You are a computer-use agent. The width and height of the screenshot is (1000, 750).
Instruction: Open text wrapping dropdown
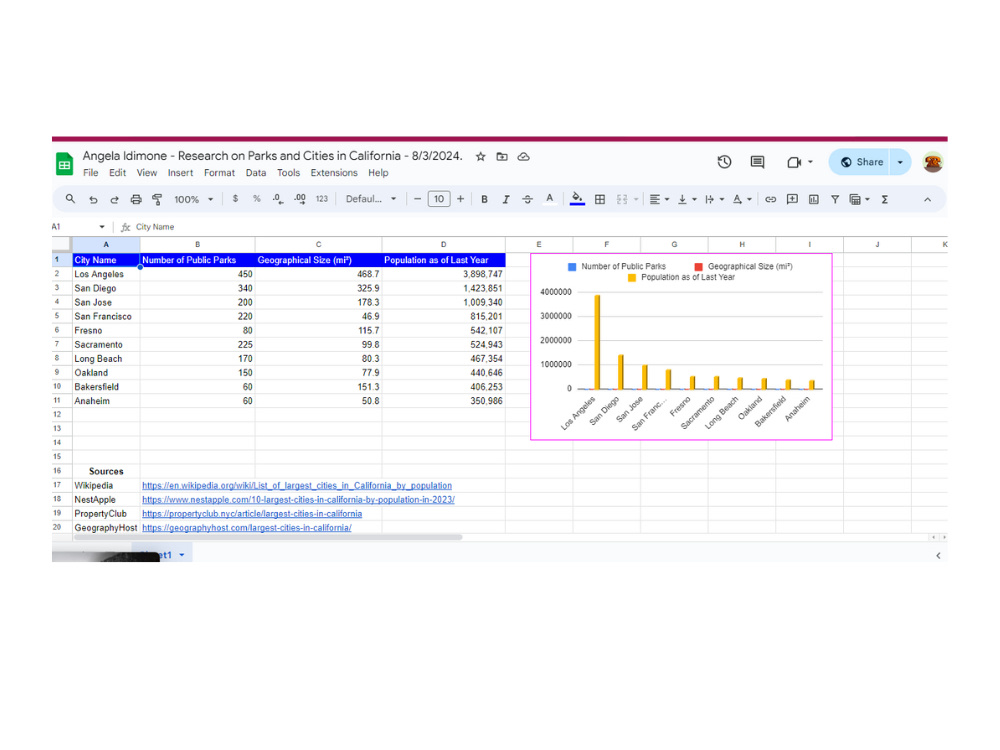714,200
